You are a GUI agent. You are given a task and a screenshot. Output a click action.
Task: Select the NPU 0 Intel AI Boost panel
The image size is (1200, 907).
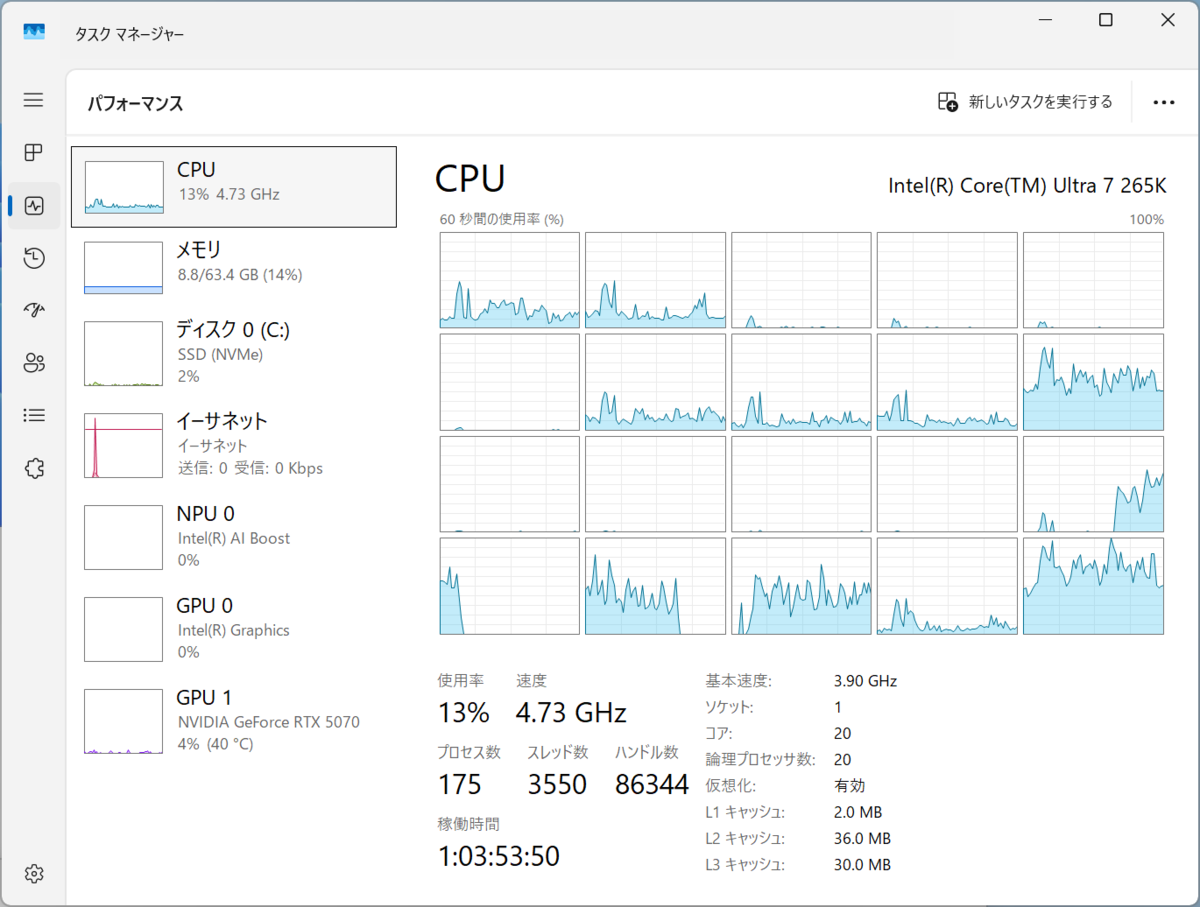point(233,536)
